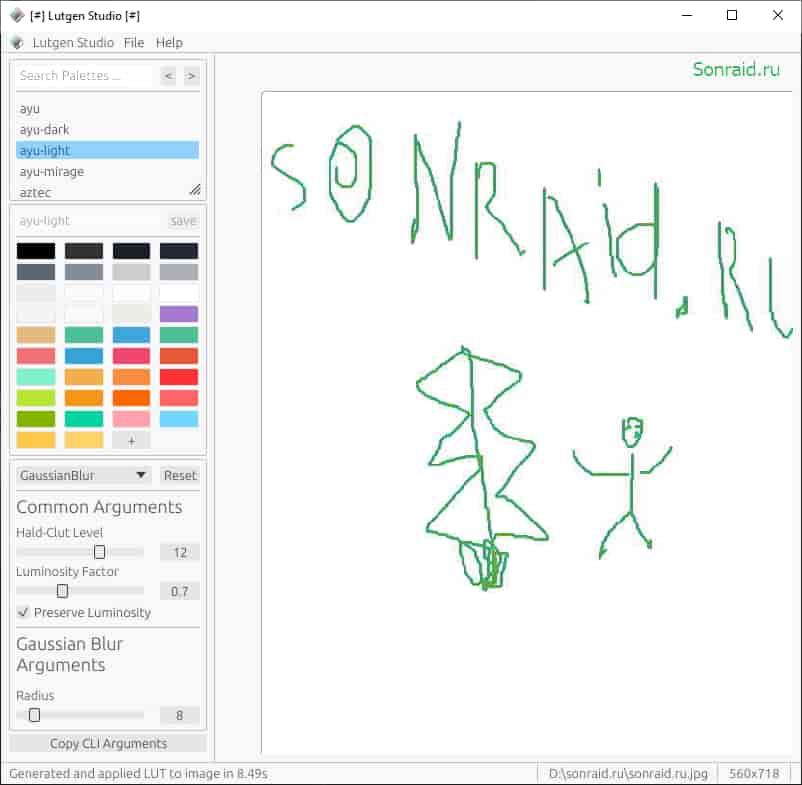The width and height of the screenshot is (802, 785).
Task: Click the next palette arrow button
Action: click(191, 76)
